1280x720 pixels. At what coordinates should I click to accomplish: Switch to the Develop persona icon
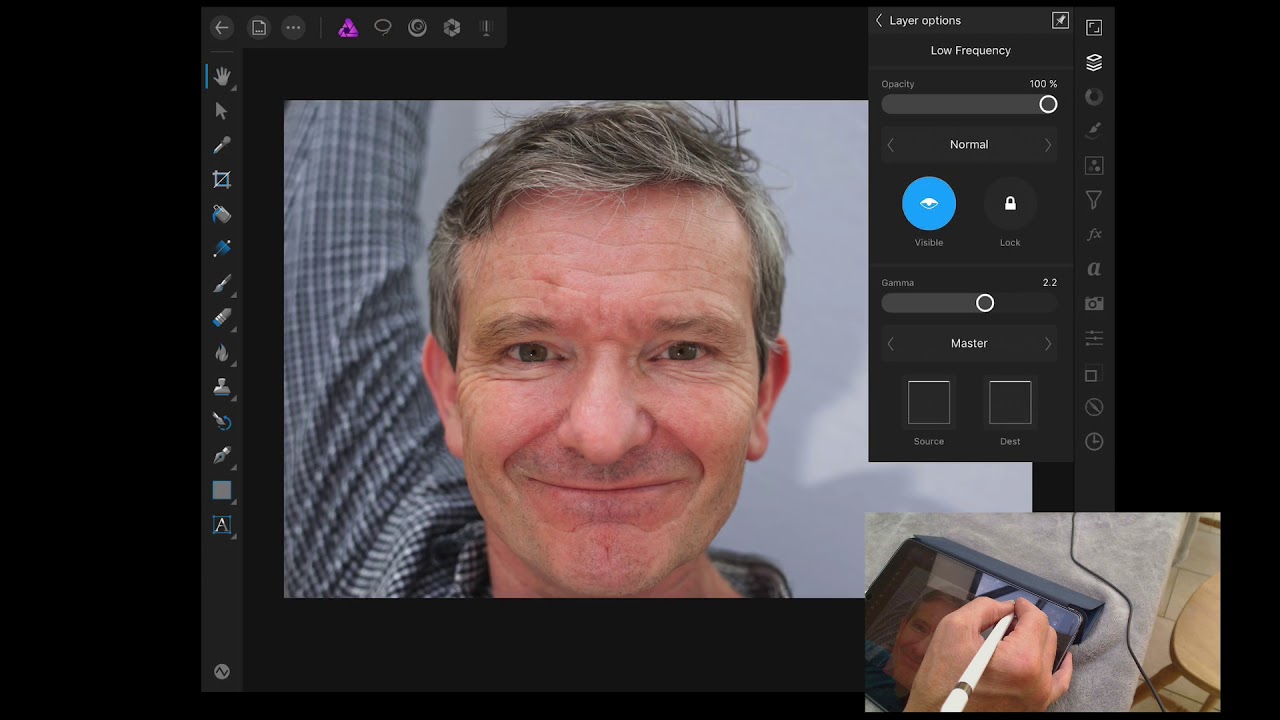tap(452, 28)
